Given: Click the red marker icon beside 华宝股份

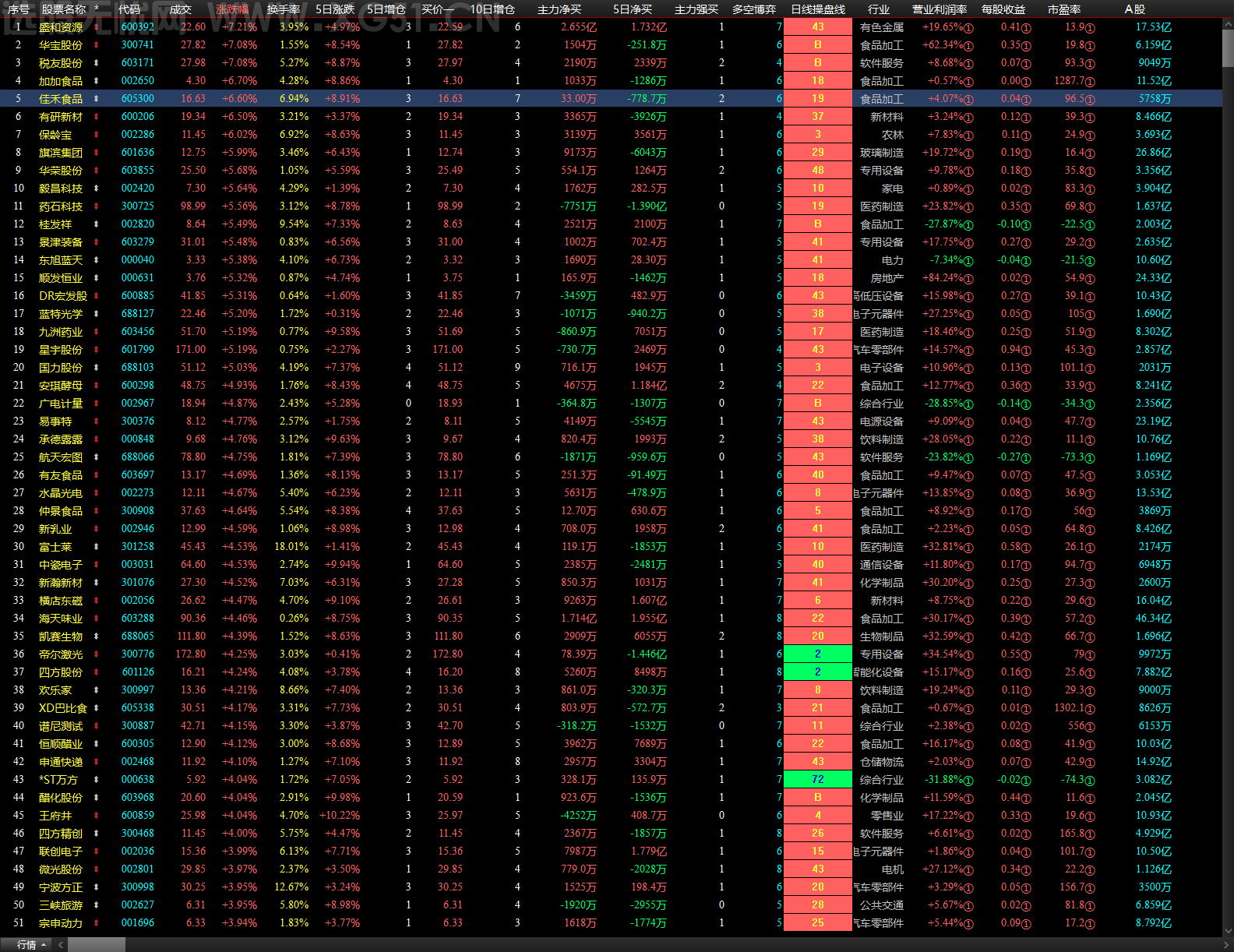Looking at the screenshot, I should [97, 45].
